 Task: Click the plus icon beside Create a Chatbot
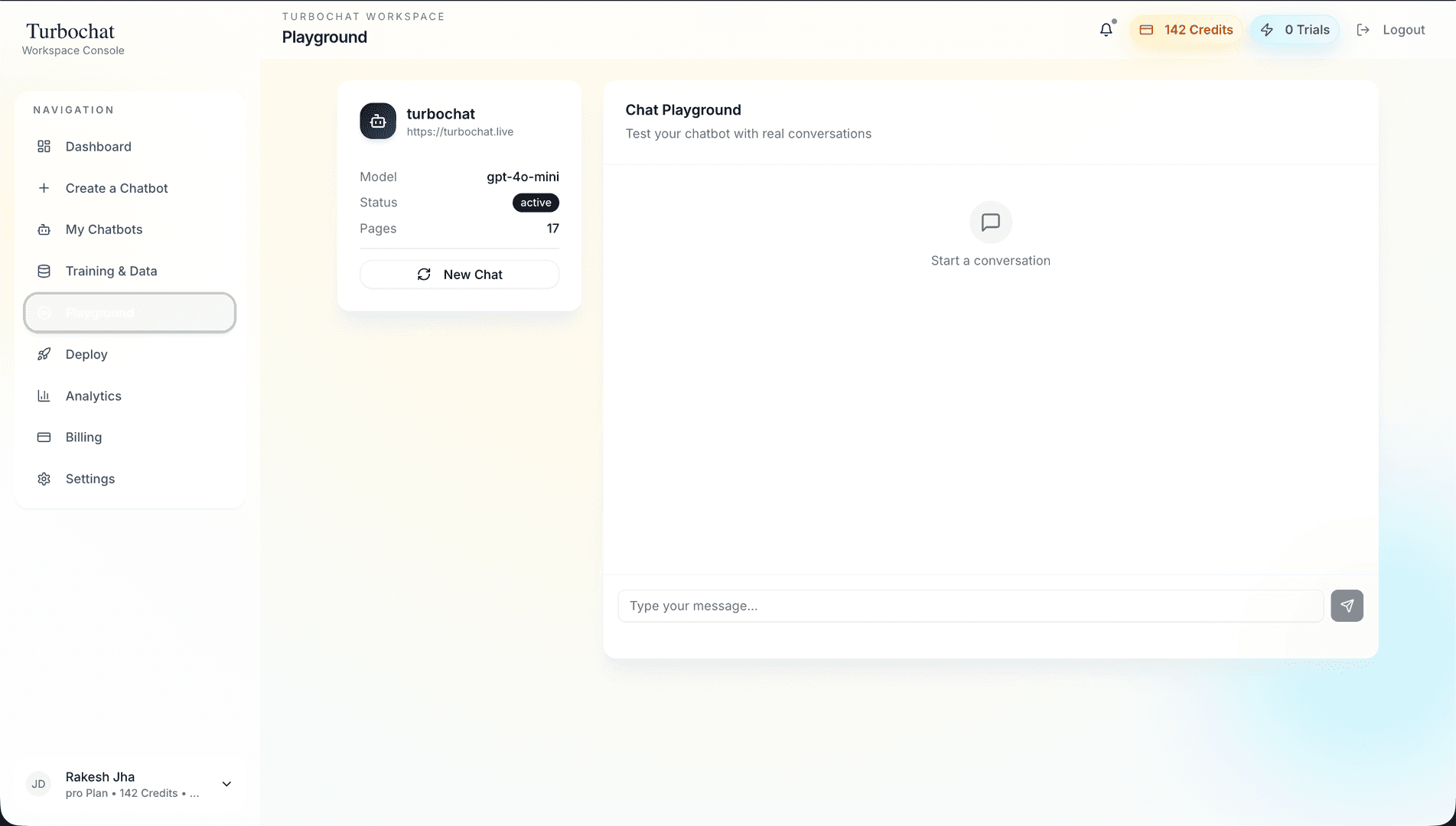pyautogui.click(x=44, y=188)
